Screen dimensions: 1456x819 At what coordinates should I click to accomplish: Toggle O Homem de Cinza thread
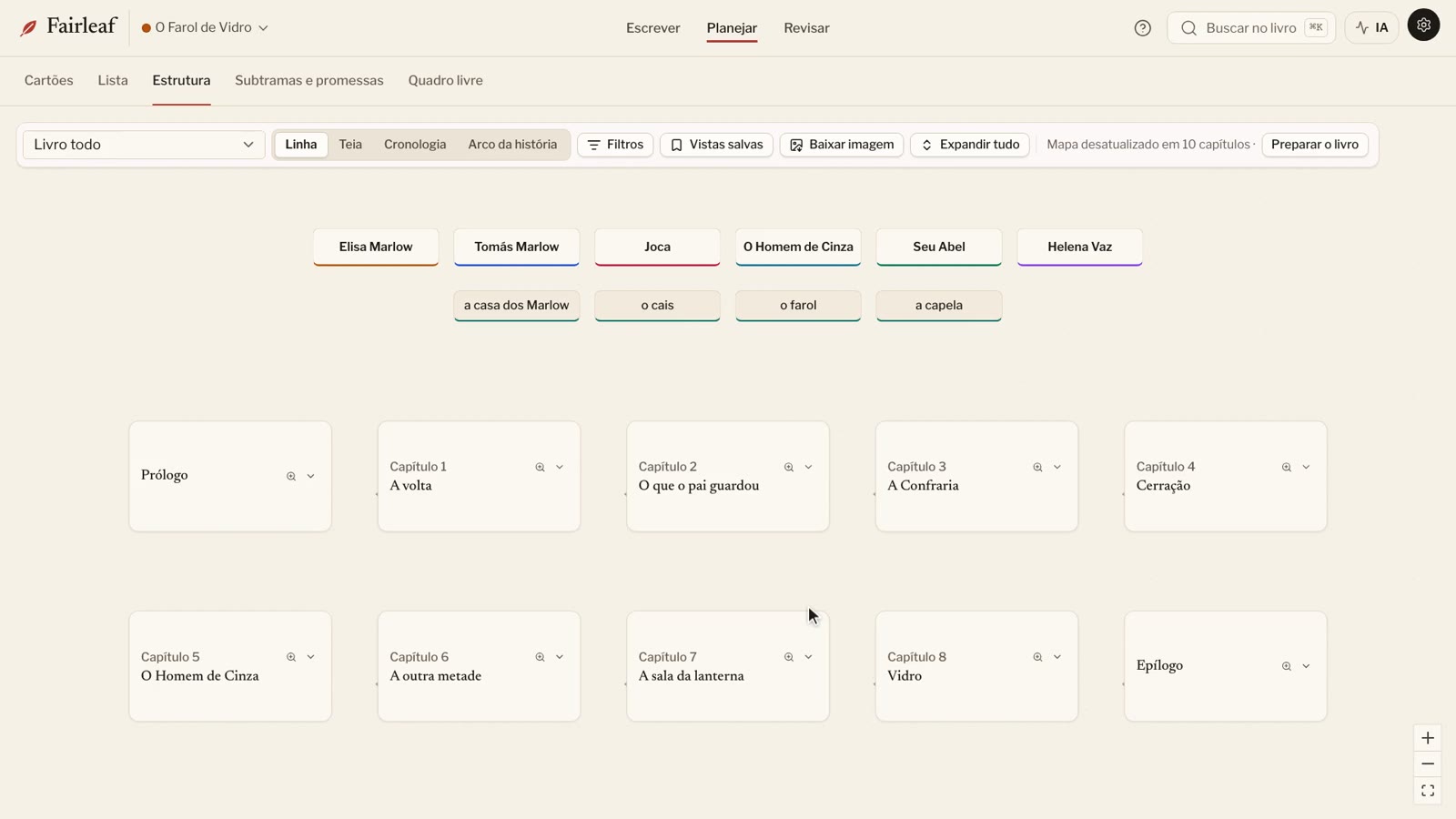[x=798, y=247]
